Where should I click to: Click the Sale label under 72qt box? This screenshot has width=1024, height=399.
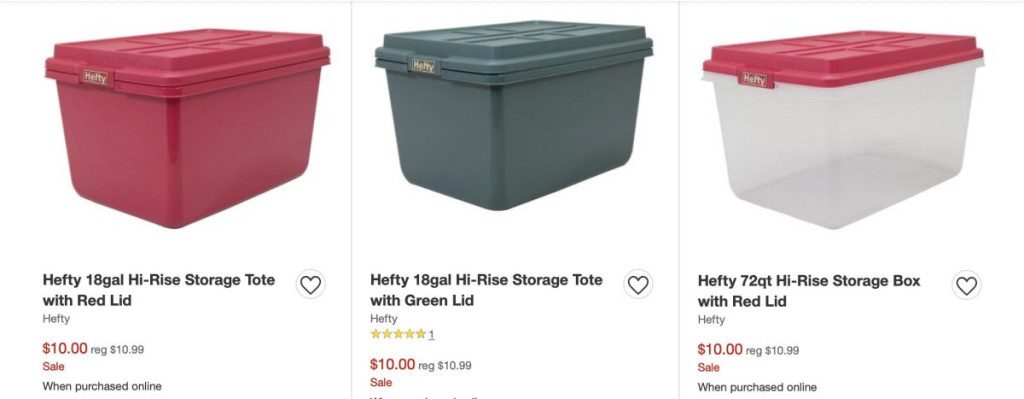[x=709, y=368]
